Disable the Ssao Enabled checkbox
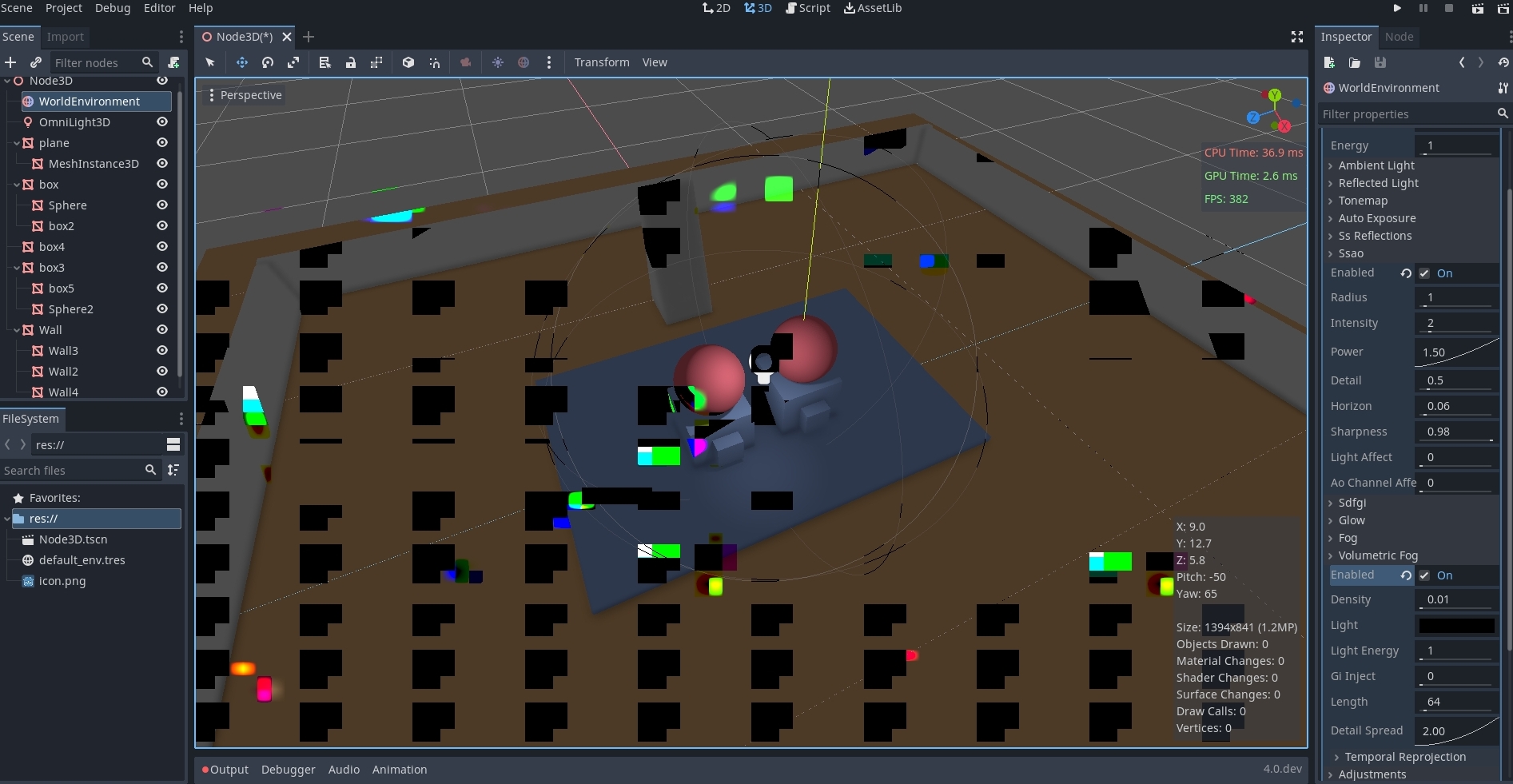The image size is (1513, 784). point(1423,273)
